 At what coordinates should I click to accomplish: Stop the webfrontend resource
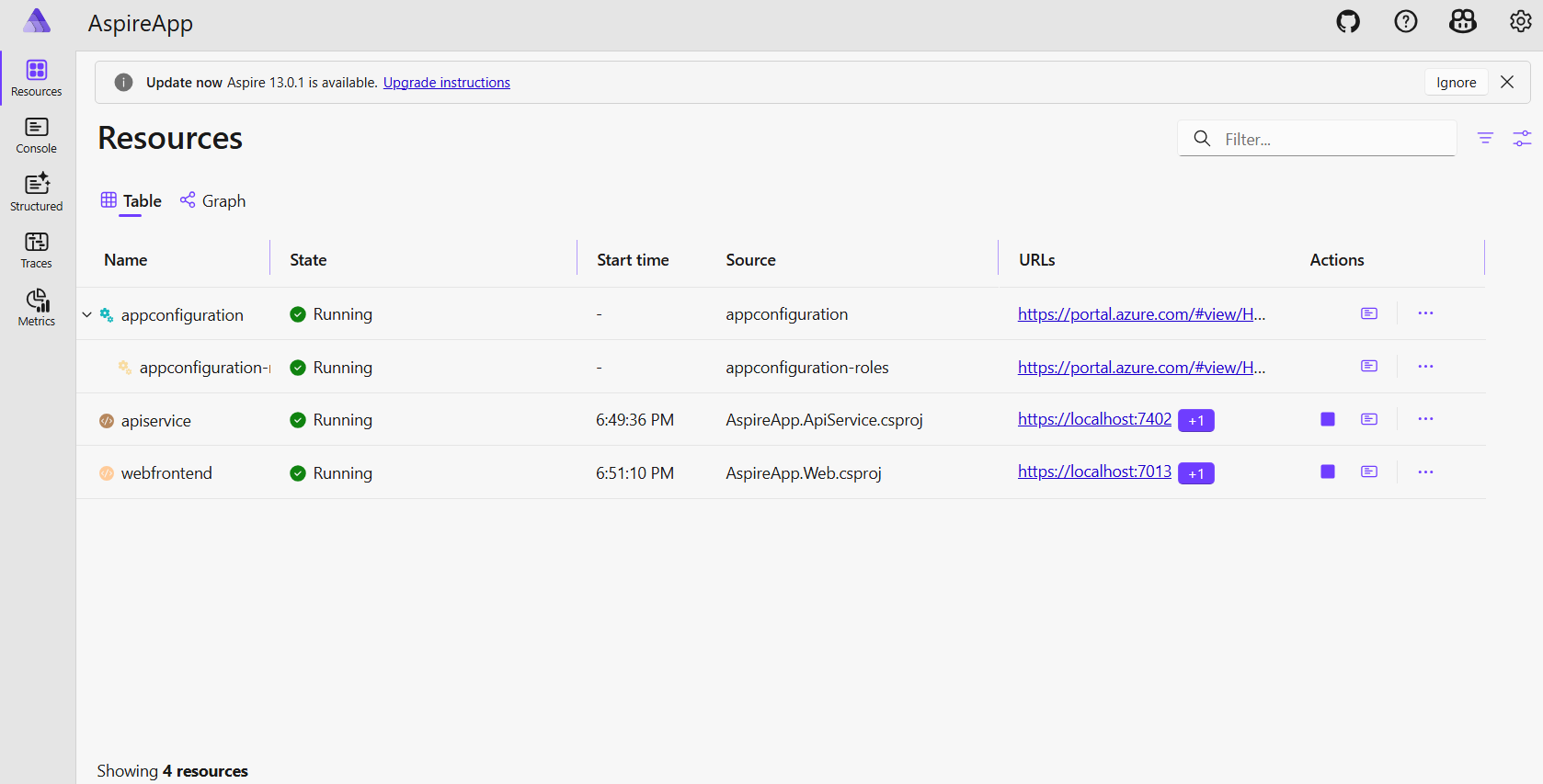click(1328, 472)
